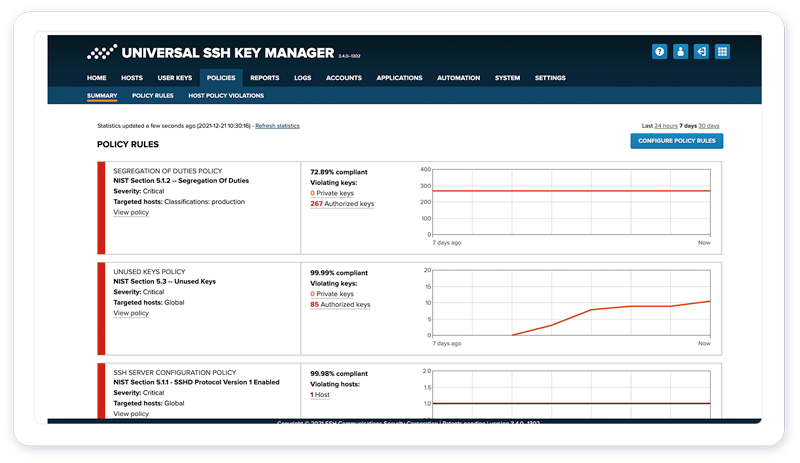Open the 267 Authorized keys violations link
Screen dimensions: 800x463
[342, 204]
